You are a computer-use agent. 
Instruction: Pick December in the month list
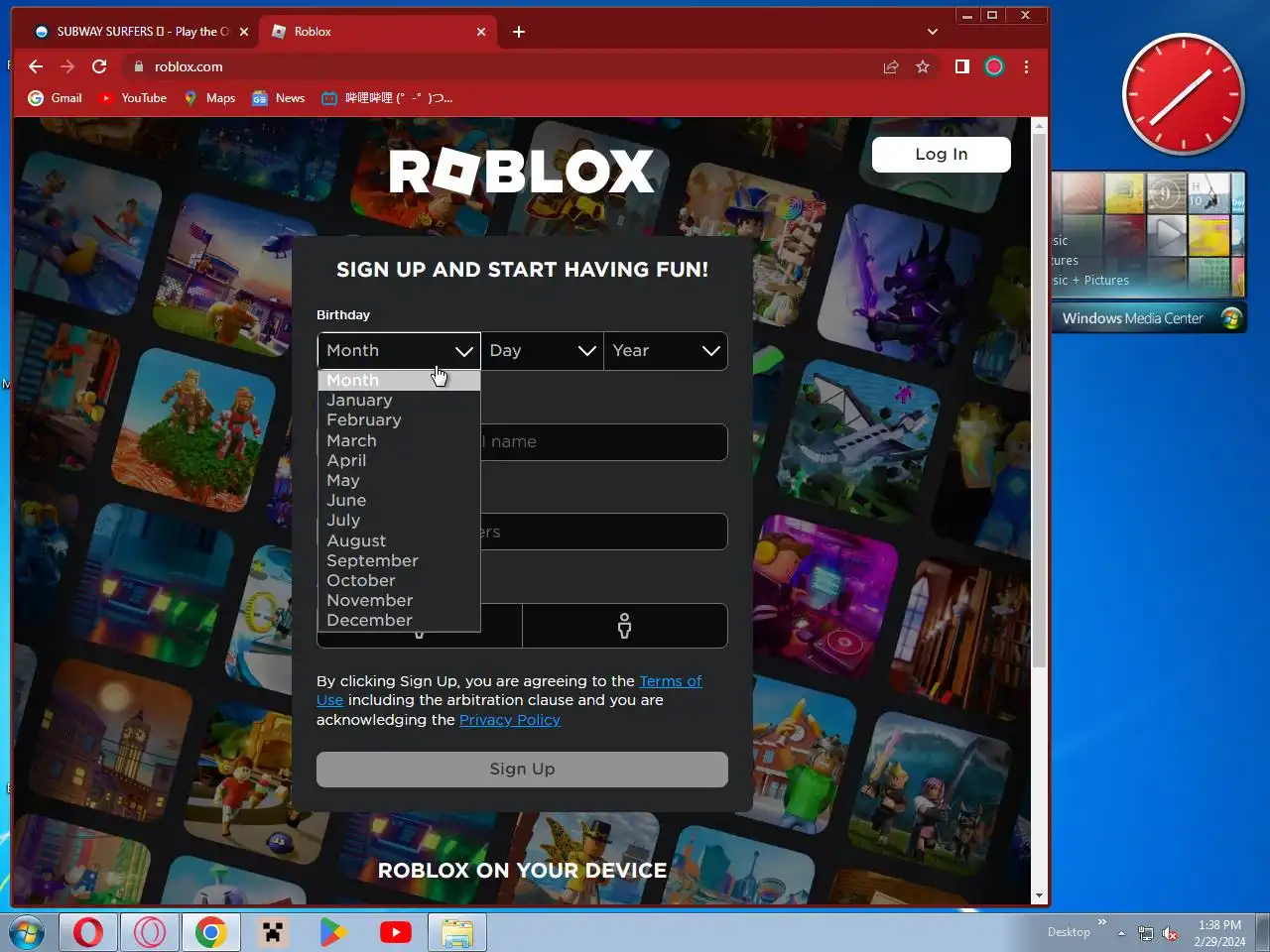399,620
